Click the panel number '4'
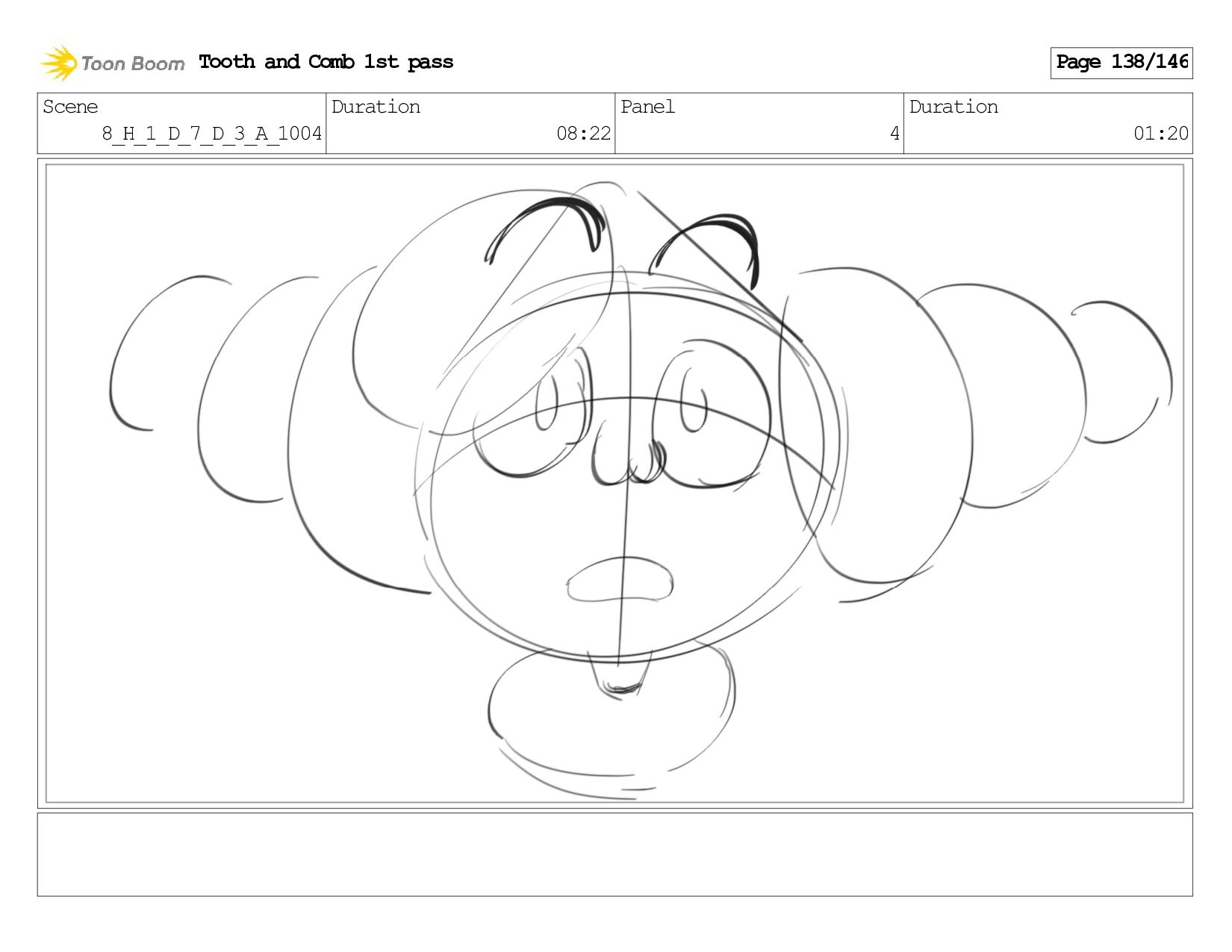The width and height of the screenshot is (1232, 952). coord(895,134)
